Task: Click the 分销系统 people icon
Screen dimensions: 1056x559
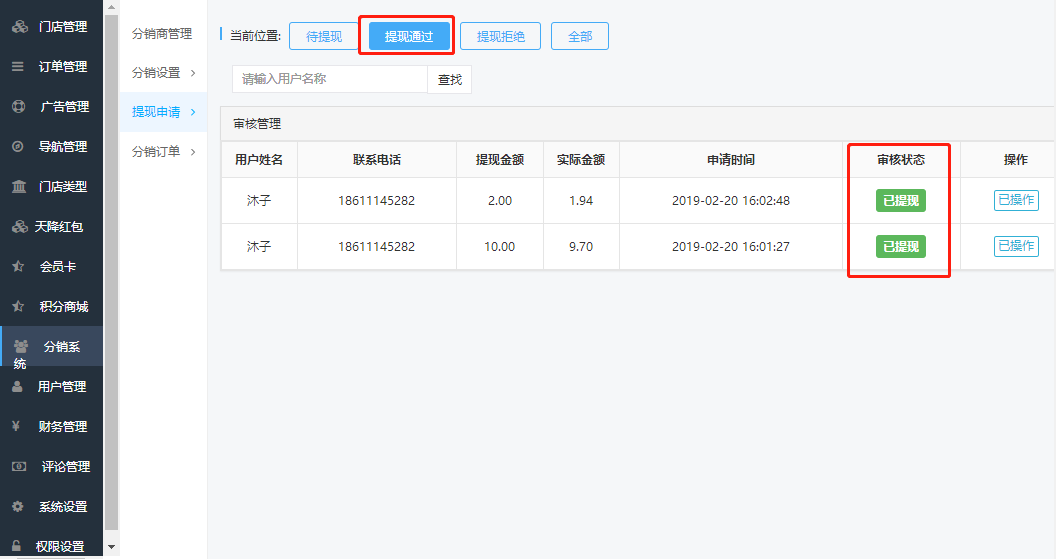Action: click(x=21, y=346)
